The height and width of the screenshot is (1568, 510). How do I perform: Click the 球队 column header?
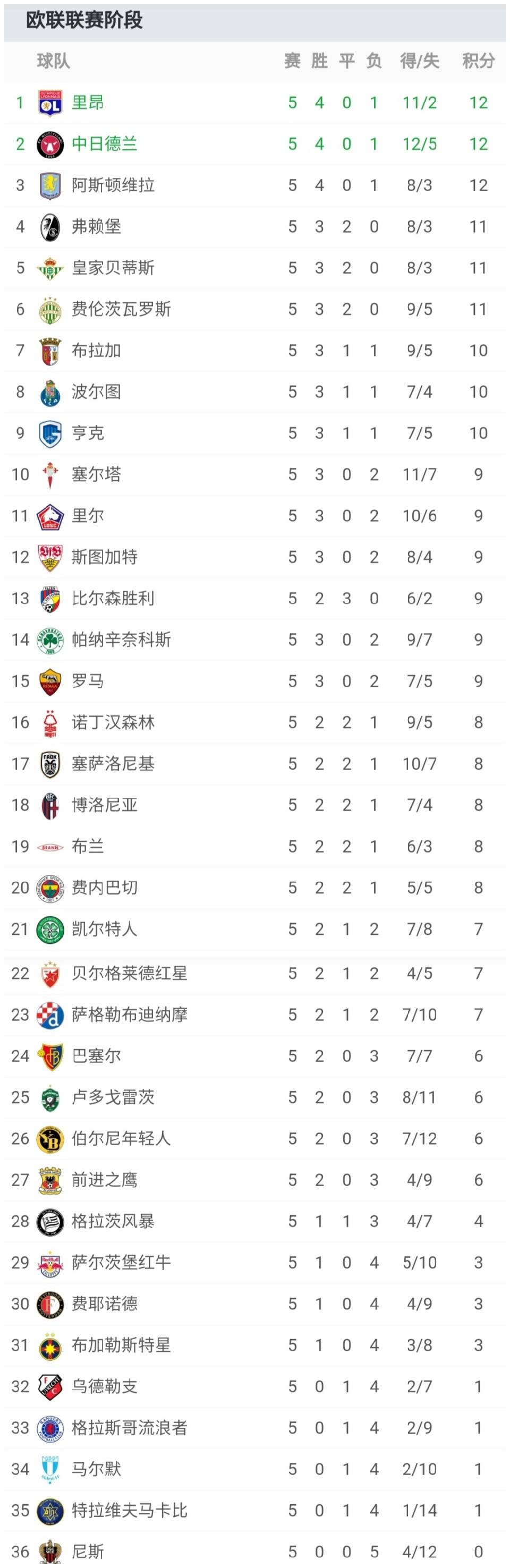[x=54, y=61]
